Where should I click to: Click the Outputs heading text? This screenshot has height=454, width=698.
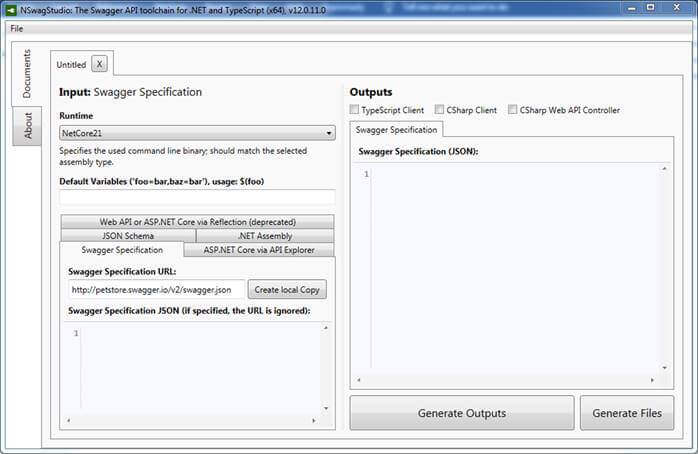pyautogui.click(x=371, y=92)
